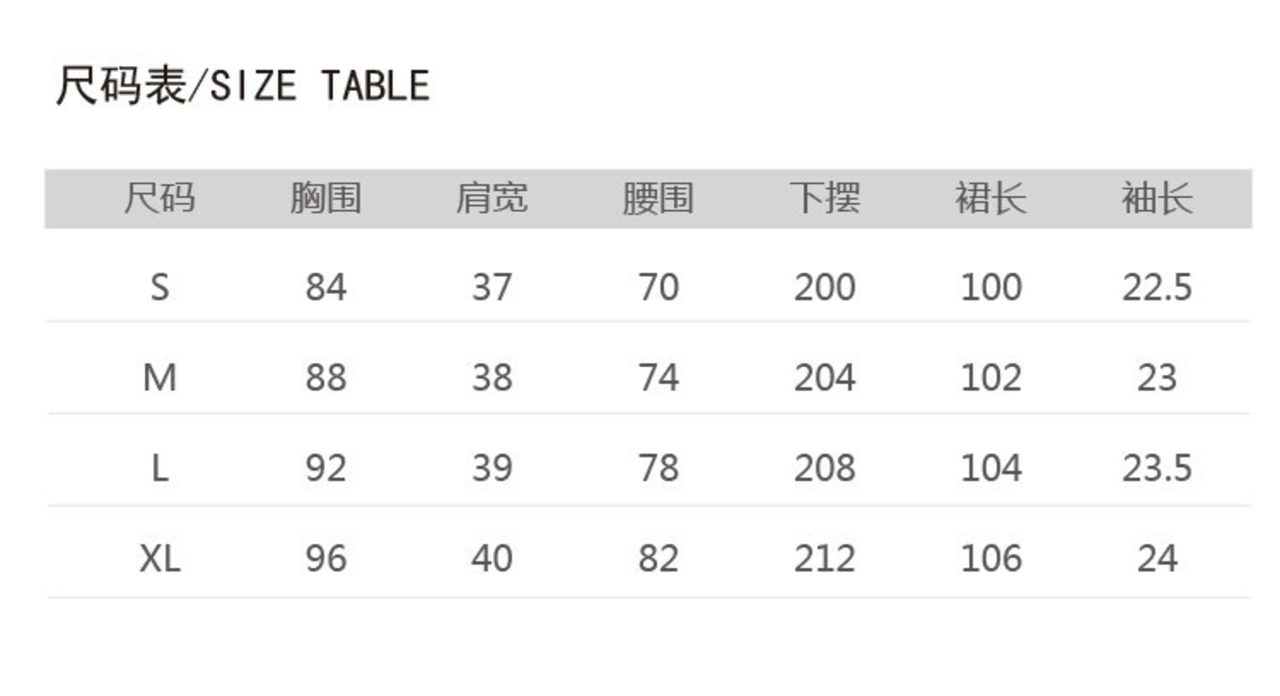The width and height of the screenshot is (1280, 696).
Task: Click the L size row label
Action: coord(159,468)
